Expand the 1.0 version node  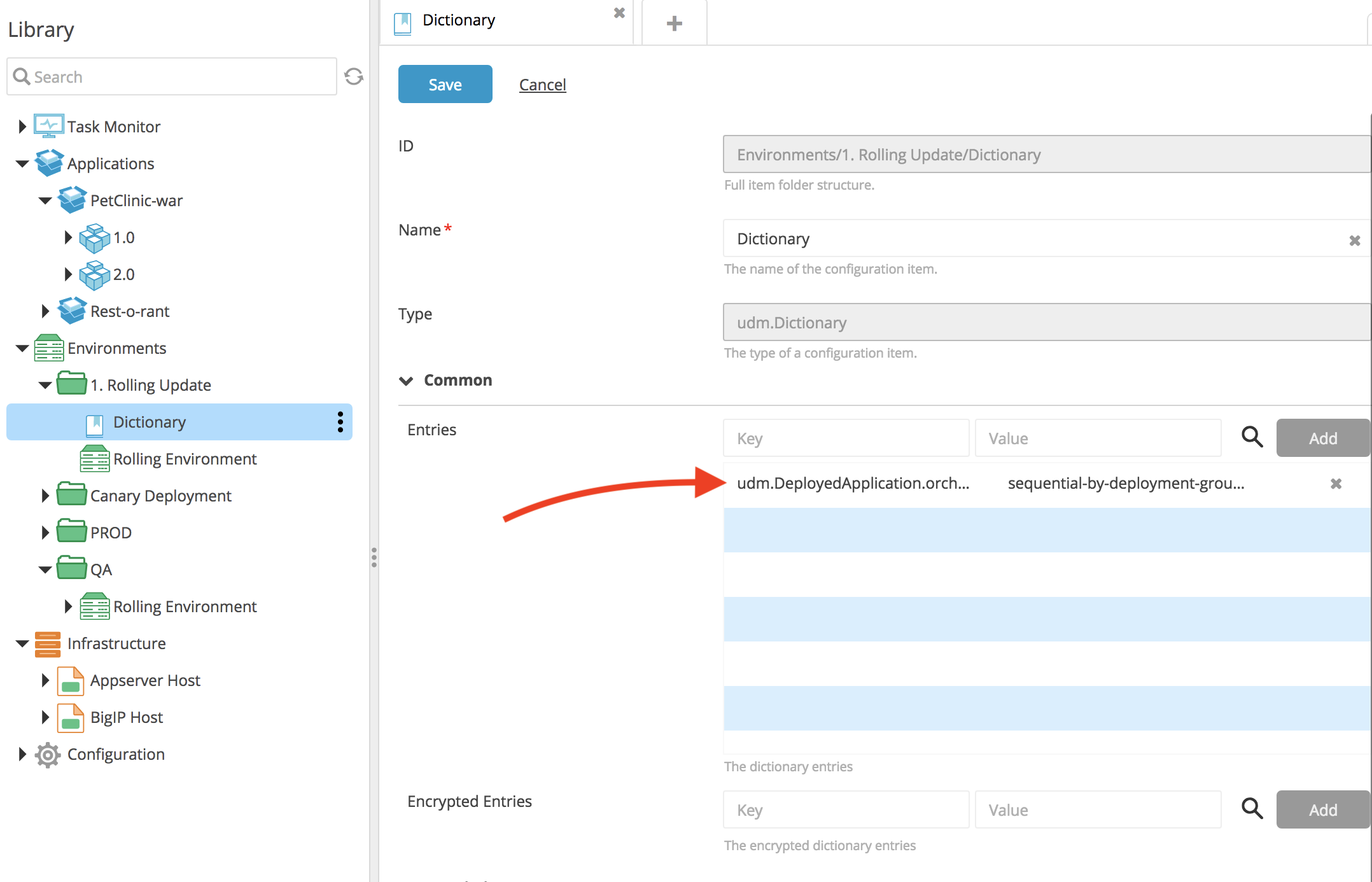(x=67, y=237)
